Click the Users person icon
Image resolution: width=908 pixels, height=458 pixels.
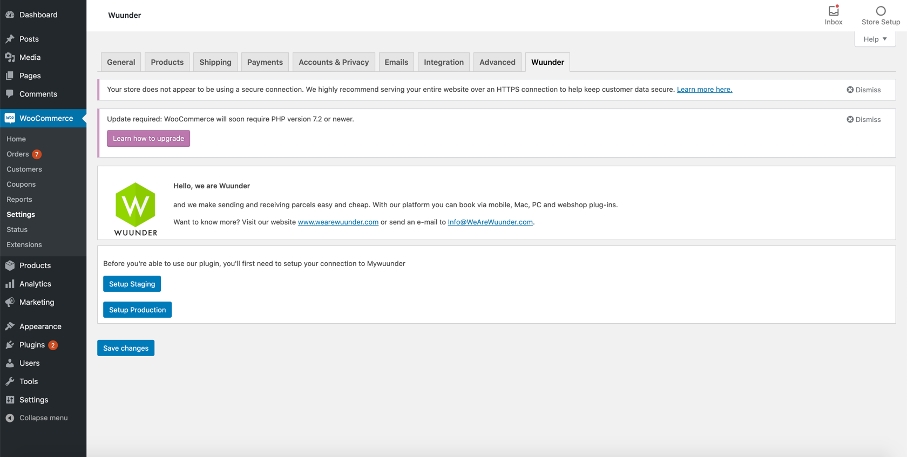tap(9, 363)
